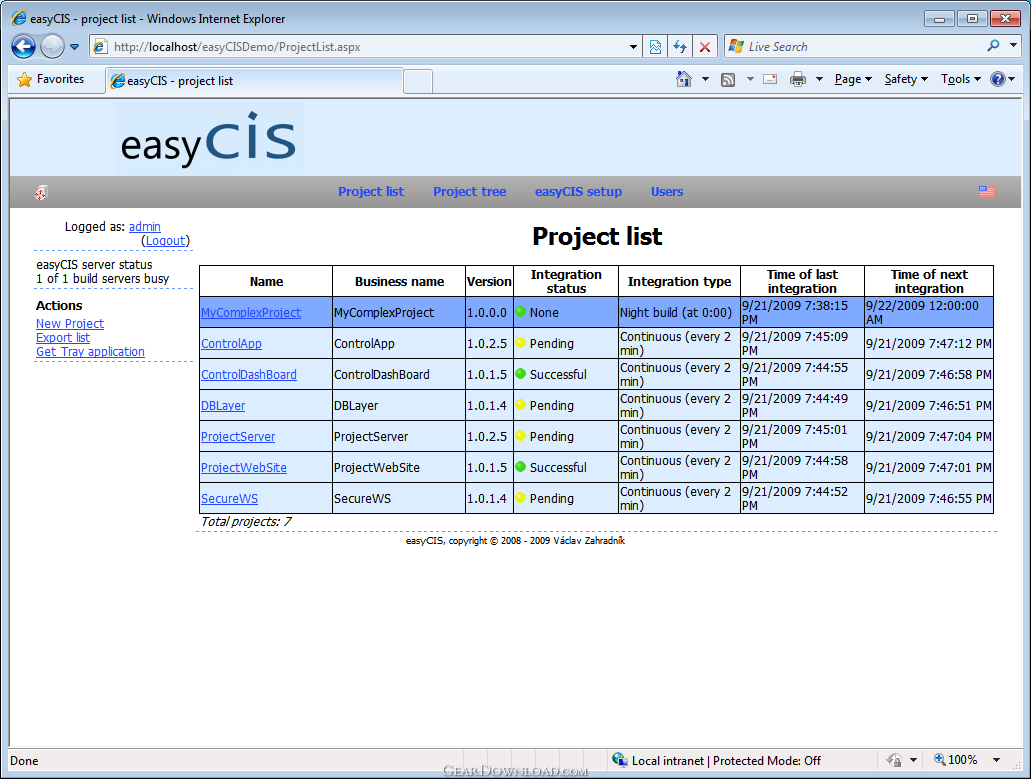This screenshot has width=1031, height=779.
Task: Open the MyComplexProject project link
Action: pyautogui.click(x=251, y=313)
